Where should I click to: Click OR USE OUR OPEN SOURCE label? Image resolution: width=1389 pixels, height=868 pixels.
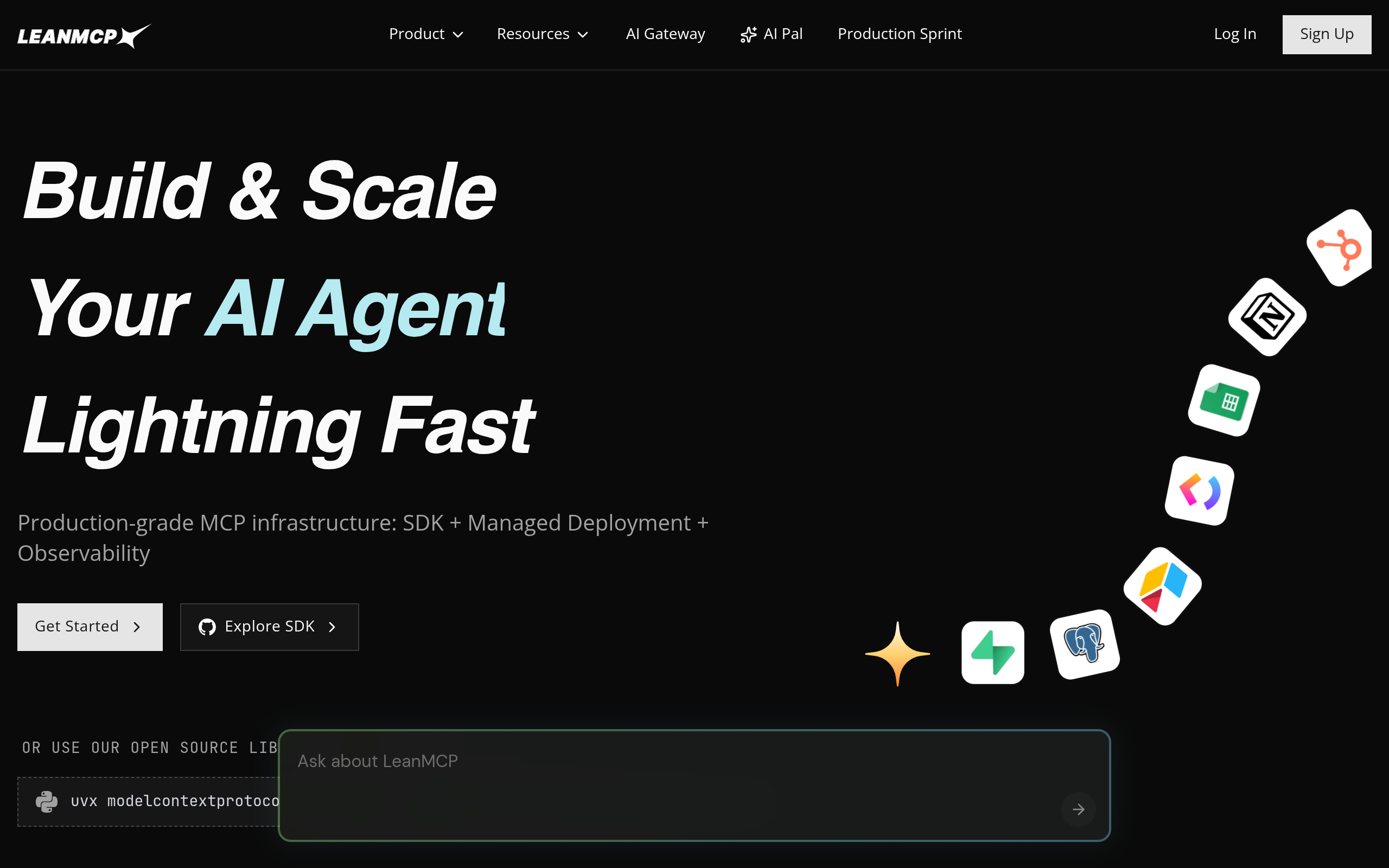[150, 748]
